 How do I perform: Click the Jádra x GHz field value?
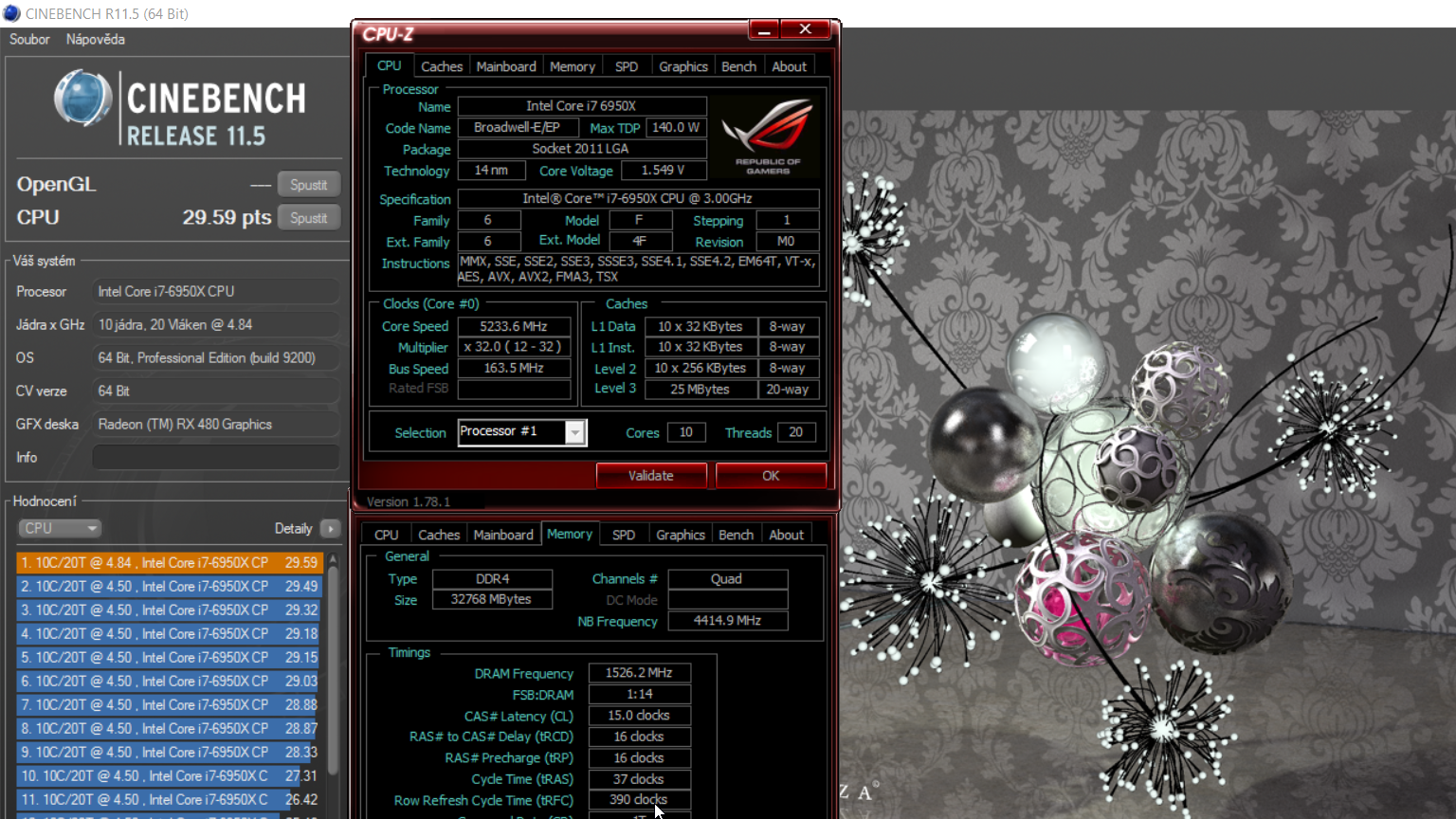pyautogui.click(x=216, y=324)
